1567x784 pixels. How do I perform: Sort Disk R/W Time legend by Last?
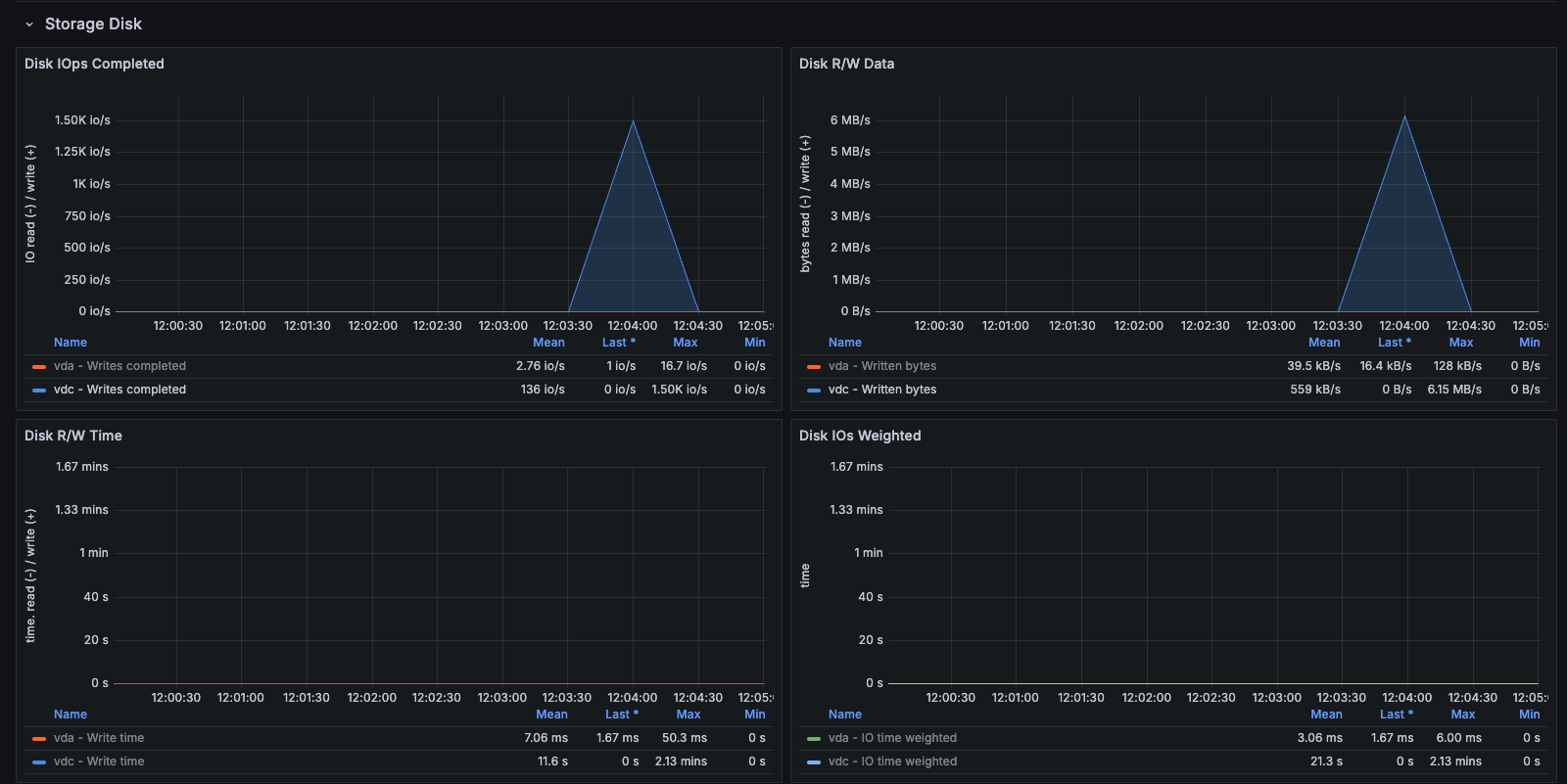[x=621, y=715]
